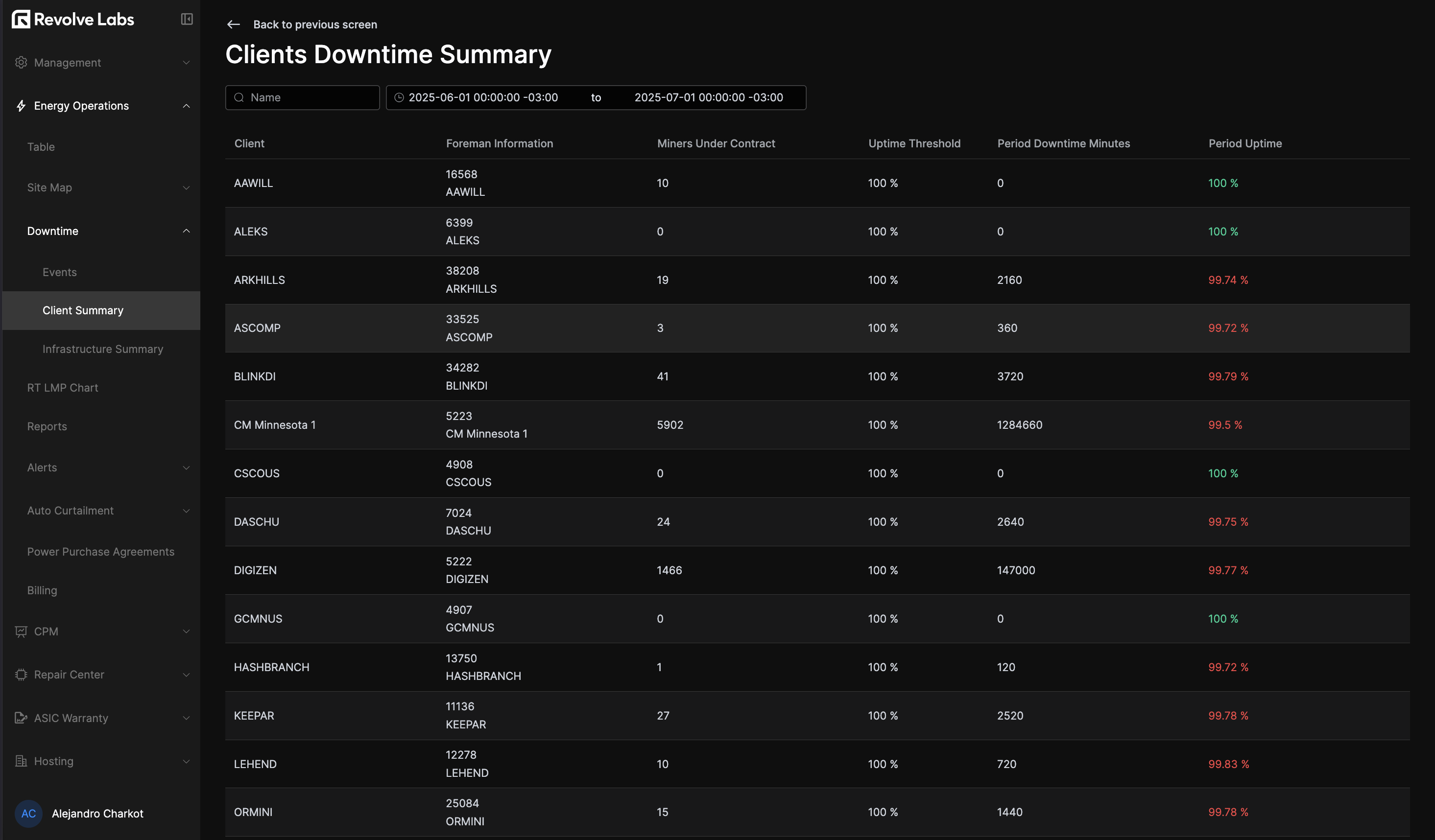
Task: Select the Management settings gear icon
Action: point(21,63)
